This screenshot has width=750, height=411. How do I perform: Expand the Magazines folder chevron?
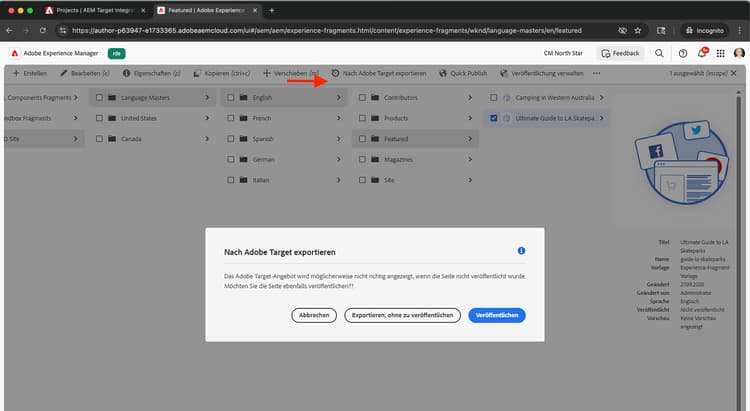(x=470, y=159)
